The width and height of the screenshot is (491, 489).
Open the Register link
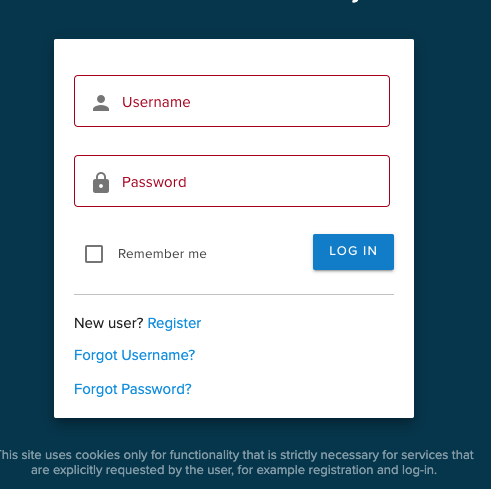[x=174, y=323]
